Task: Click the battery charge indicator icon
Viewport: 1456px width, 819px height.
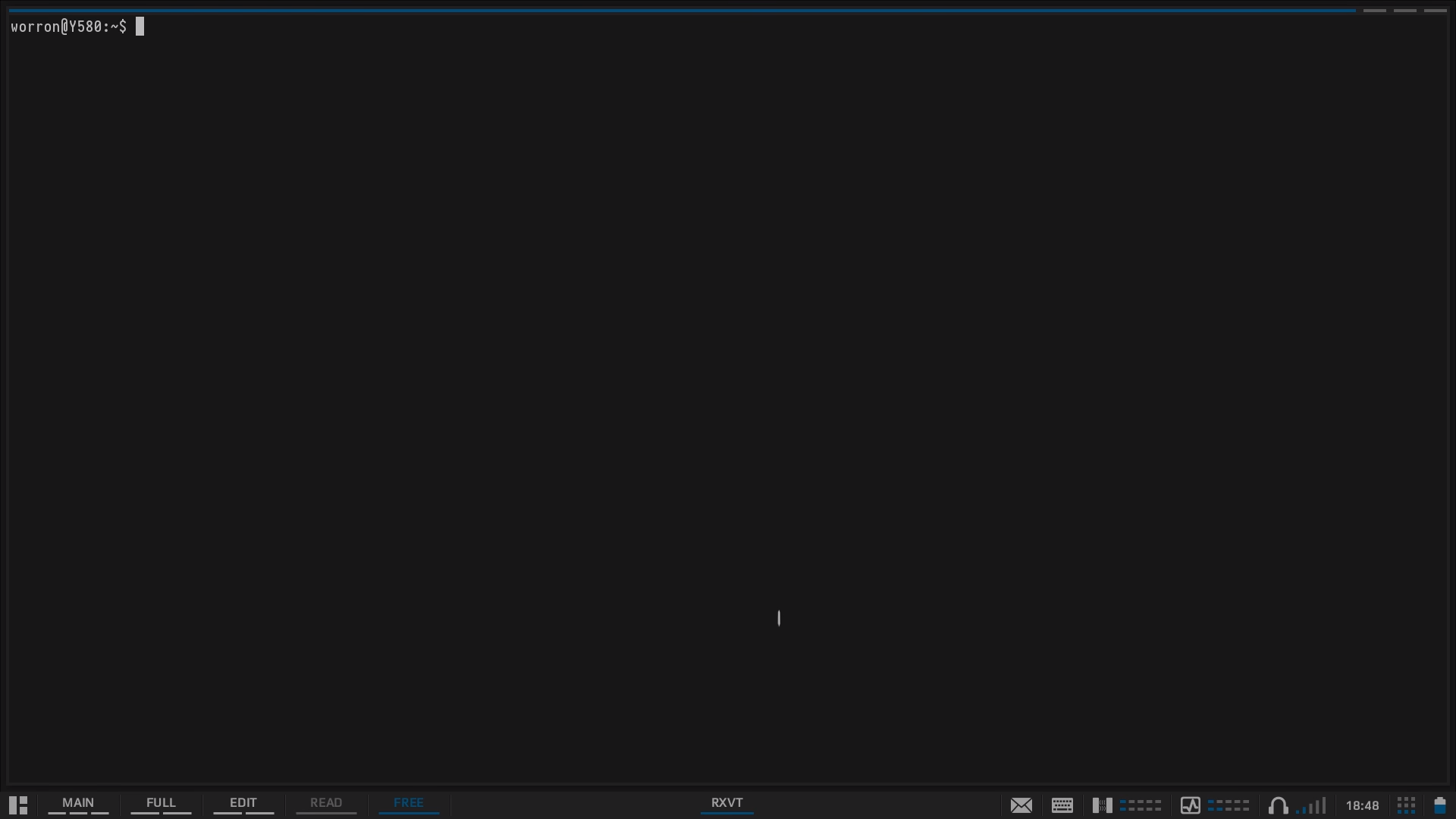Action: [1440, 805]
